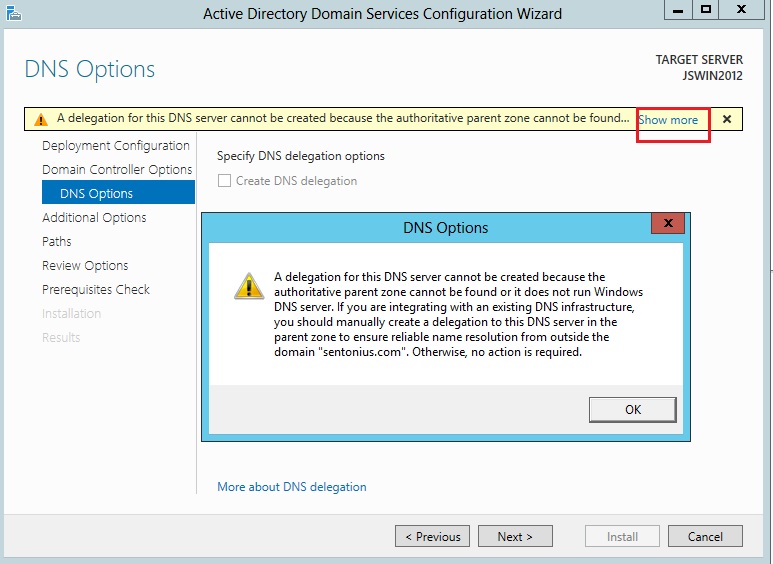Click the warning triangle in yellow banner
The image size is (773, 564).
tap(41, 119)
